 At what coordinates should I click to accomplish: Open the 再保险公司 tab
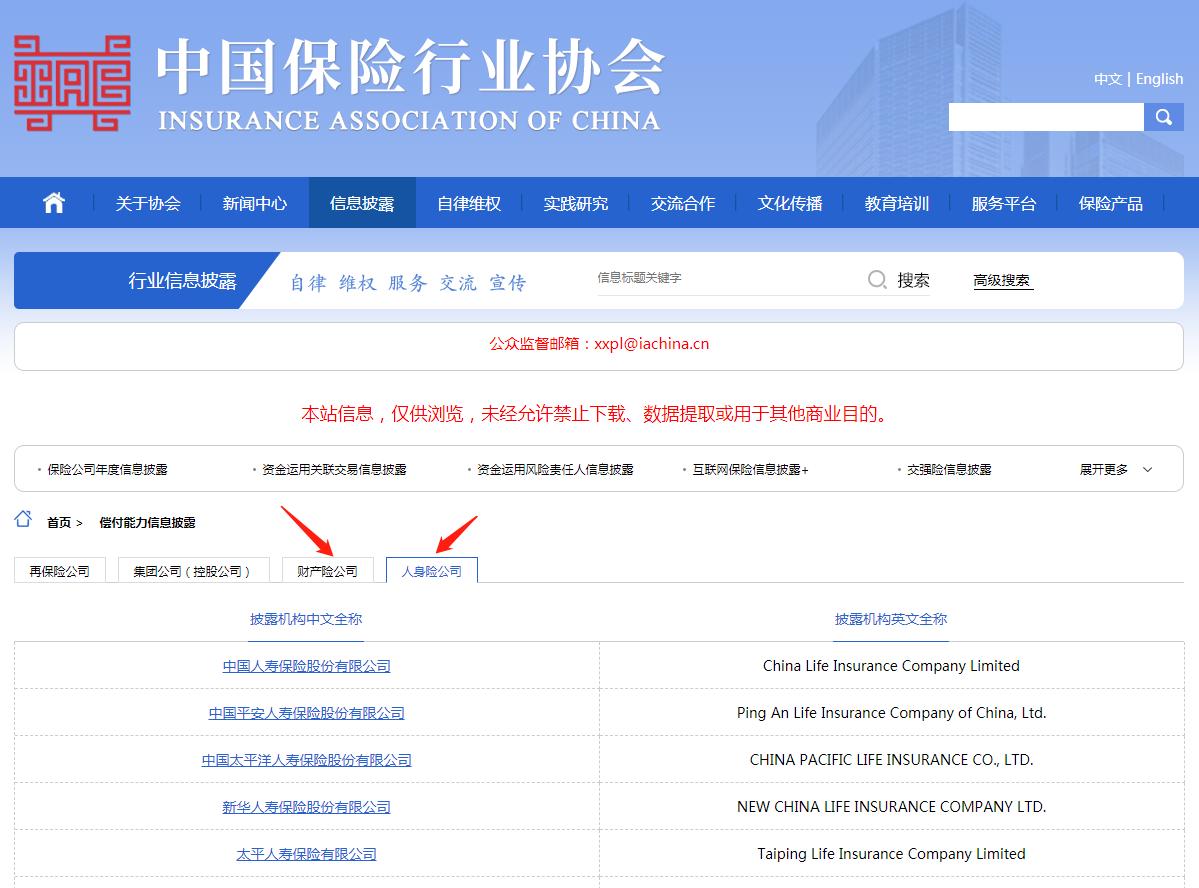59,570
